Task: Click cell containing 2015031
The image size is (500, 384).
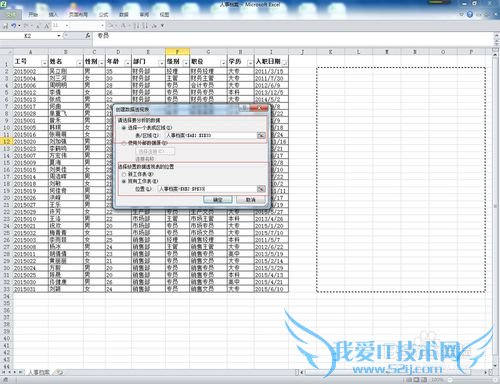Action: pyautogui.click(x=31, y=289)
